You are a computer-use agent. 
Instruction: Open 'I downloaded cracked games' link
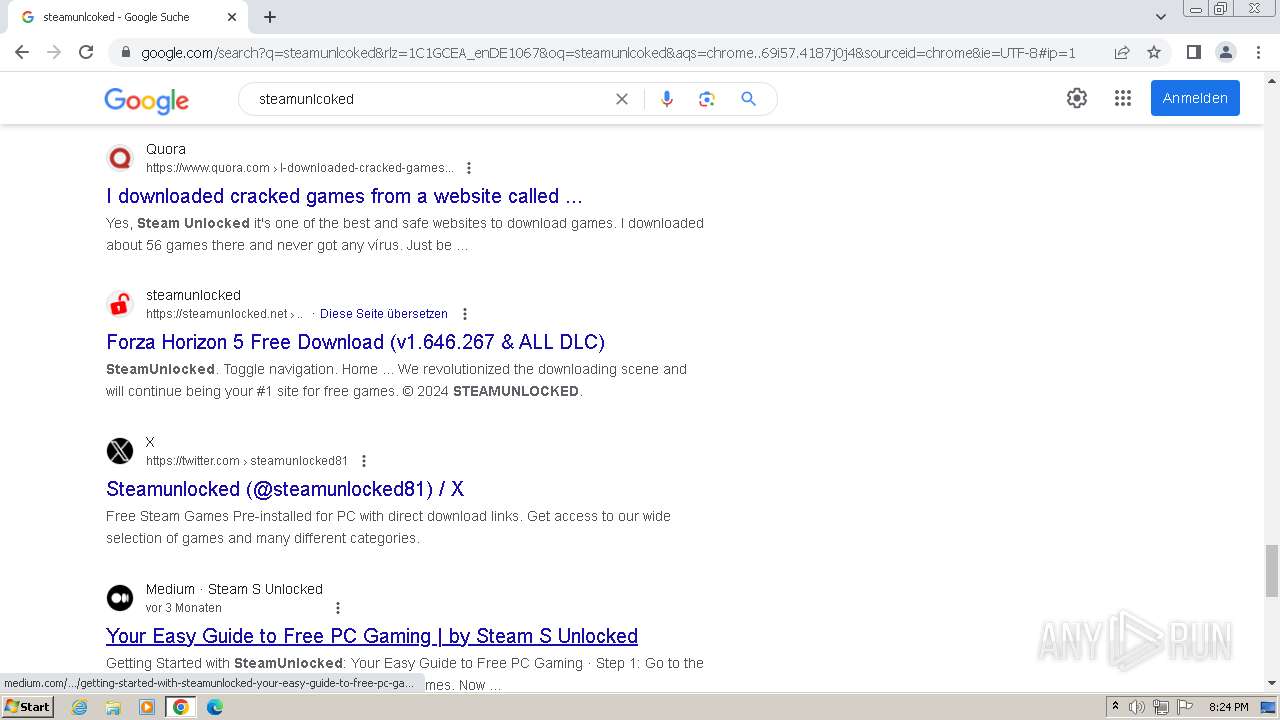tap(344, 196)
